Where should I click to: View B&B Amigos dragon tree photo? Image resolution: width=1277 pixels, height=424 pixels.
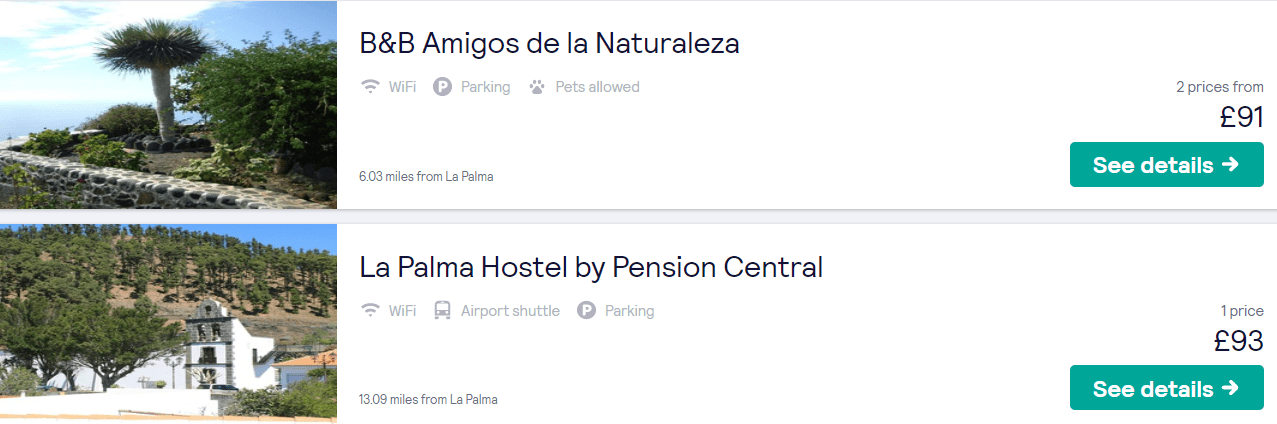coord(168,104)
